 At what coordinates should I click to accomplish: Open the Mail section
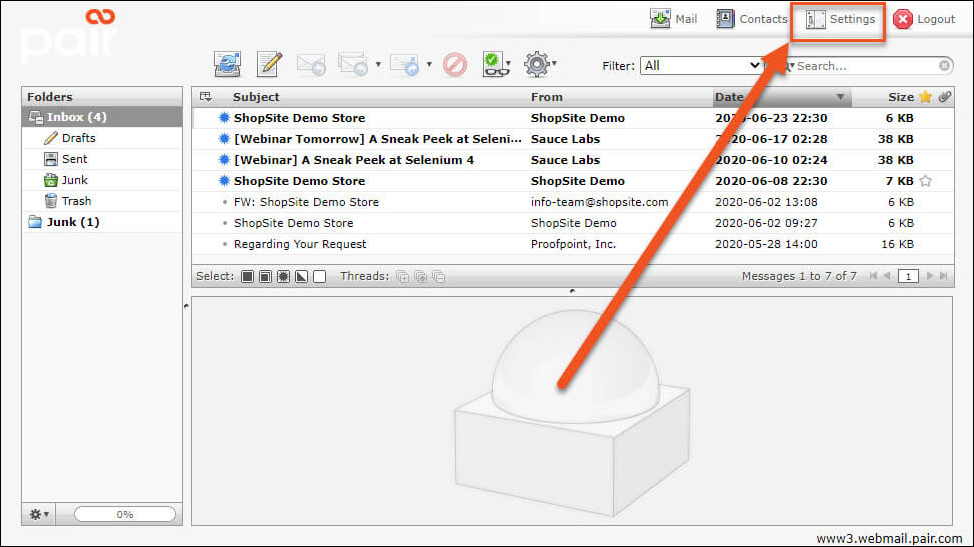click(673, 19)
